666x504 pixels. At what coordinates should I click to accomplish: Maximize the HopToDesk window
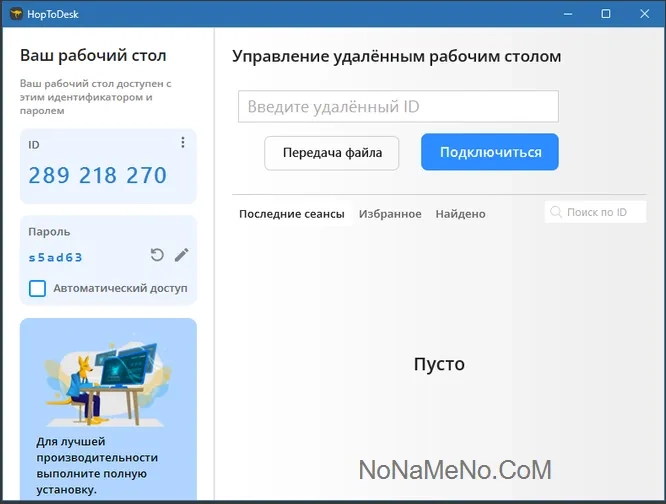[x=606, y=14]
